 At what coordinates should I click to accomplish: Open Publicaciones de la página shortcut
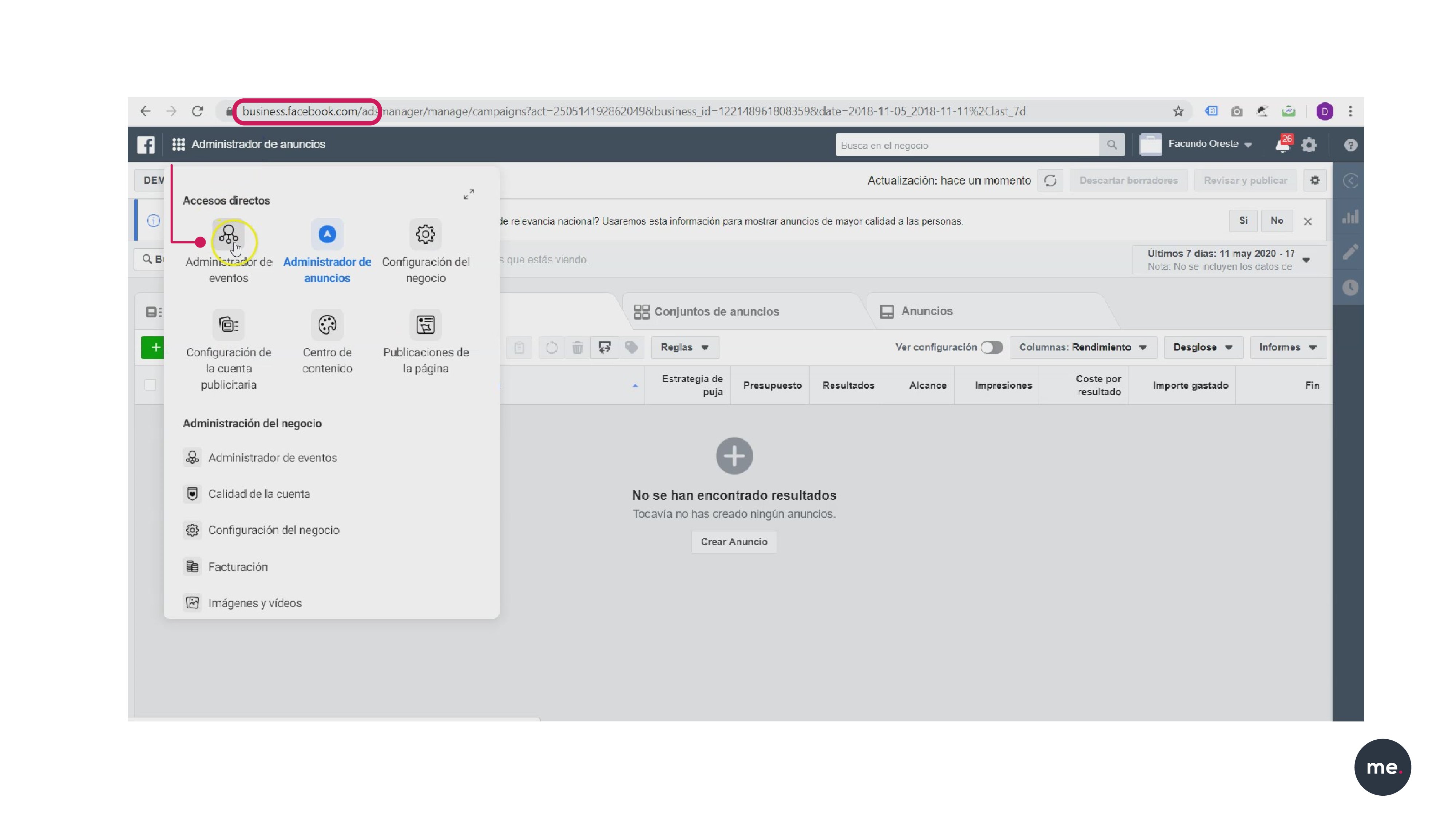pos(426,325)
